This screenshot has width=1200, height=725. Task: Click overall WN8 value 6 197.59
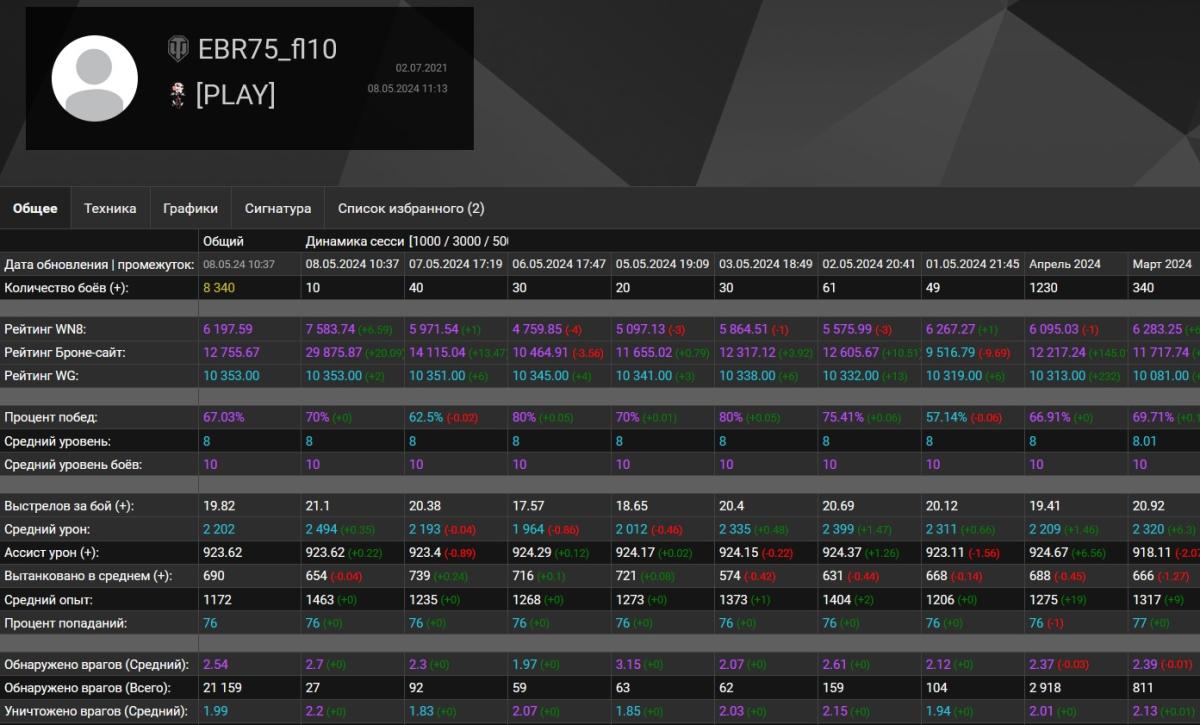tap(228, 329)
